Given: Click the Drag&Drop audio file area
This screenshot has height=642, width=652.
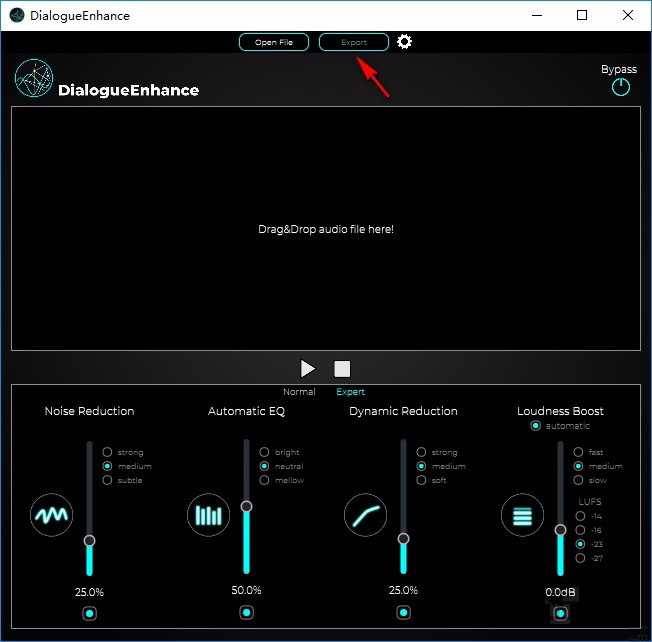Looking at the screenshot, I should pos(326,229).
